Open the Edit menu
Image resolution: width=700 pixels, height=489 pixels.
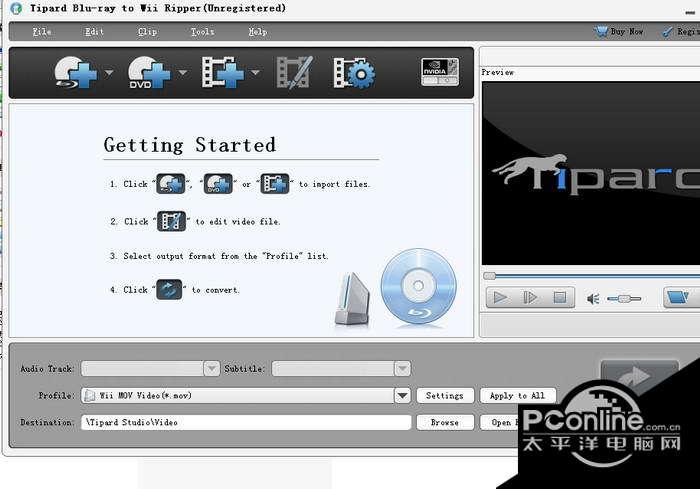coord(94,32)
